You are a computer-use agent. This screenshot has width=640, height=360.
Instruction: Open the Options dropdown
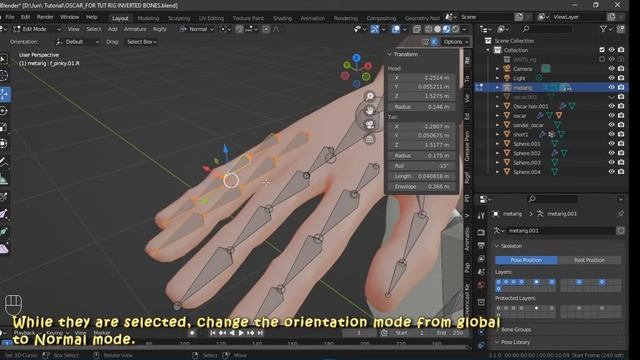pos(455,42)
